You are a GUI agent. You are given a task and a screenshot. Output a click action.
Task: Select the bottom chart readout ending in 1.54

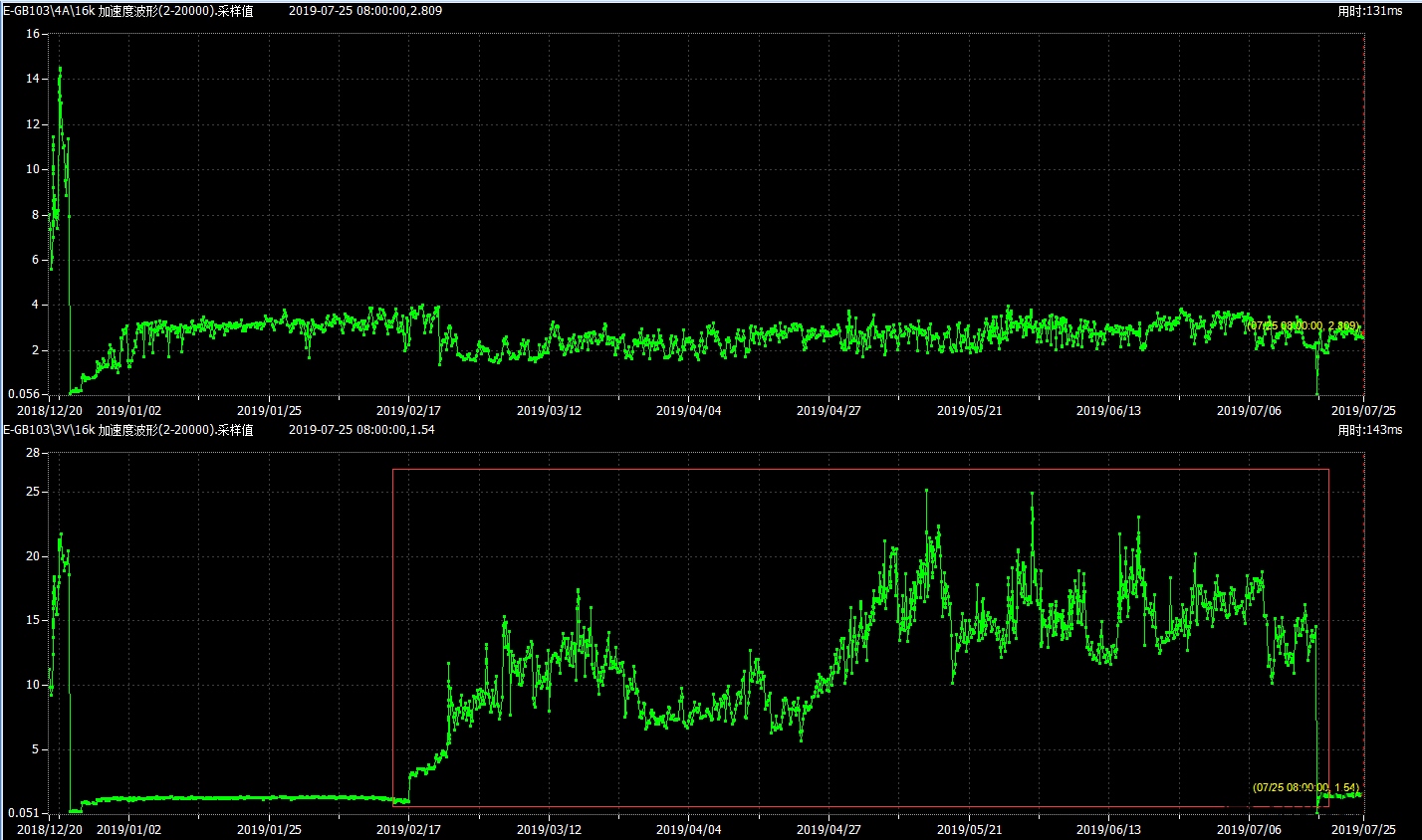[361, 430]
